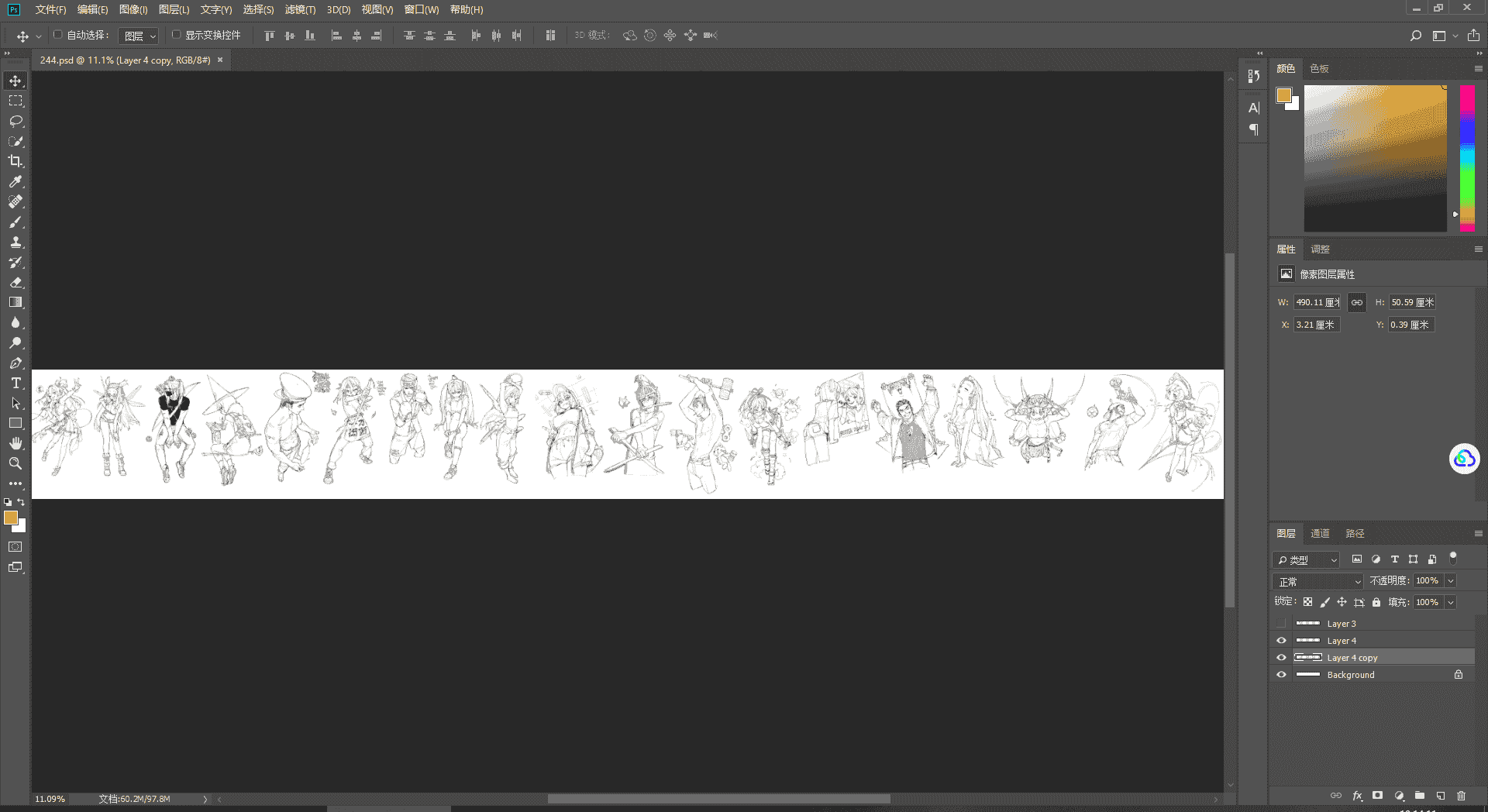
Task: Select the Eyedropper tool
Action: coord(15,181)
